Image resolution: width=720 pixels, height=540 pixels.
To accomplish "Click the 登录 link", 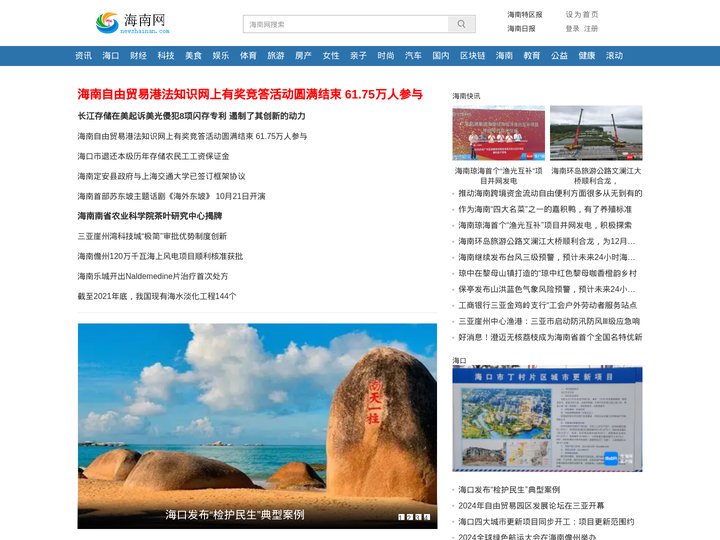I will click(572, 28).
